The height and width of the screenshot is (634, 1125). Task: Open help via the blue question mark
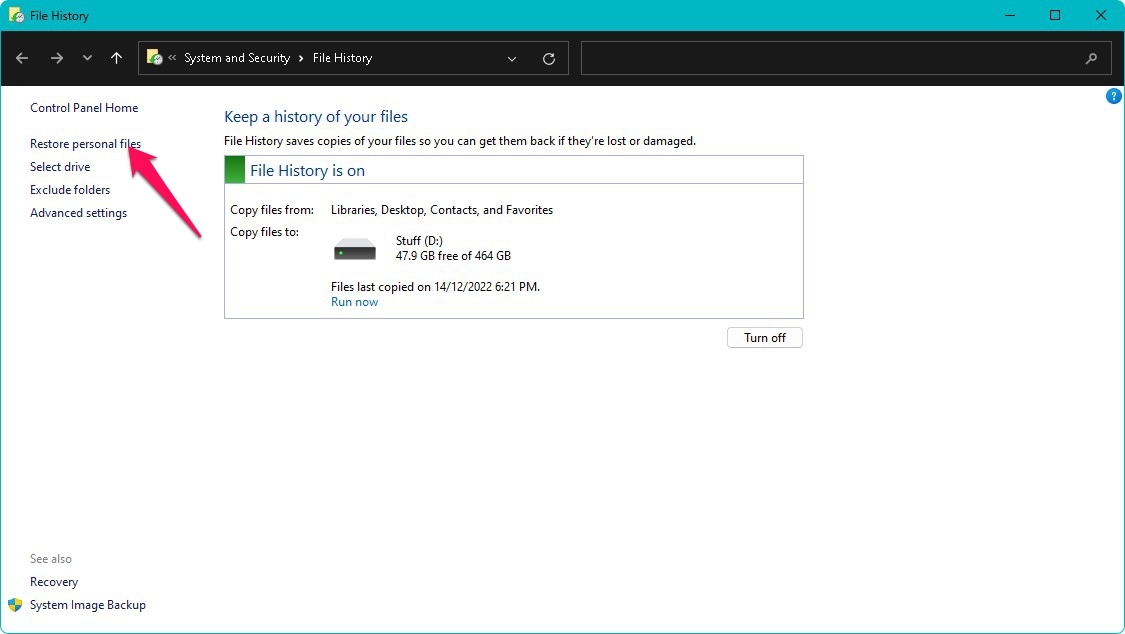coord(1114,96)
